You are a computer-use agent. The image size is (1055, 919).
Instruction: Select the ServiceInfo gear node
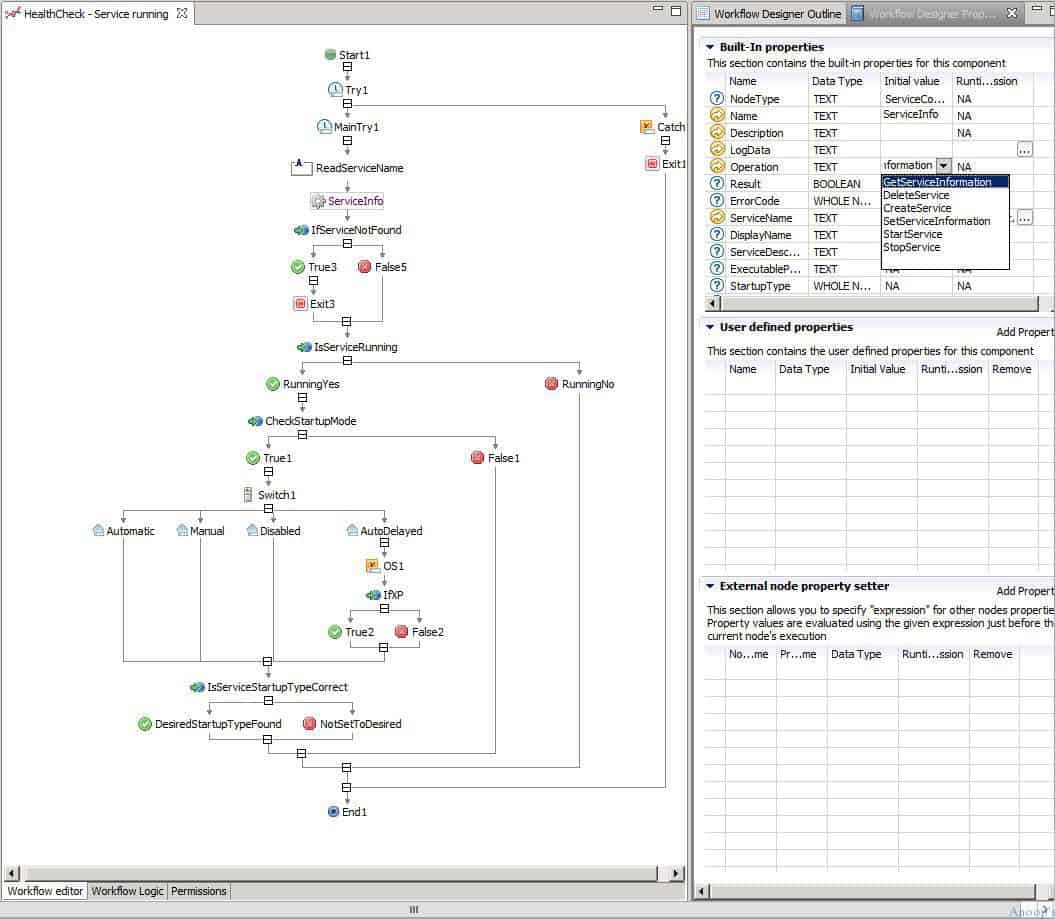tap(318, 200)
